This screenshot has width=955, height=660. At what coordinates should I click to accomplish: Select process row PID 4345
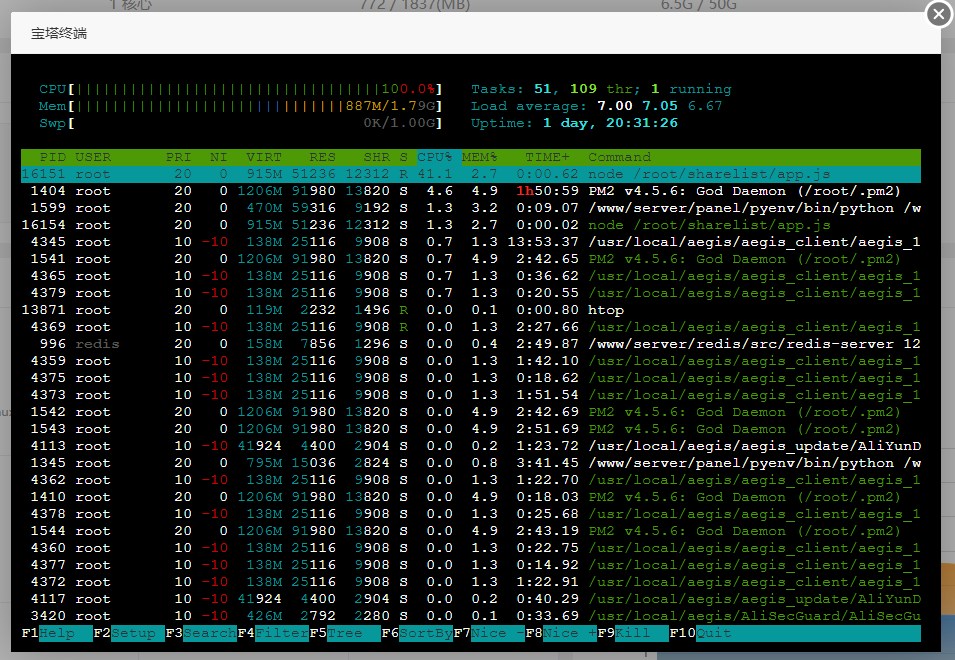point(471,242)
